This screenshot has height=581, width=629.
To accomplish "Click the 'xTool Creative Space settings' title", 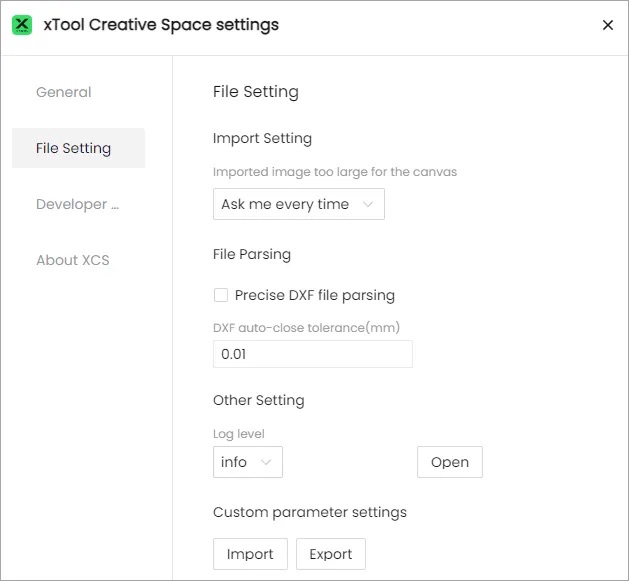I will click(161, 25).
